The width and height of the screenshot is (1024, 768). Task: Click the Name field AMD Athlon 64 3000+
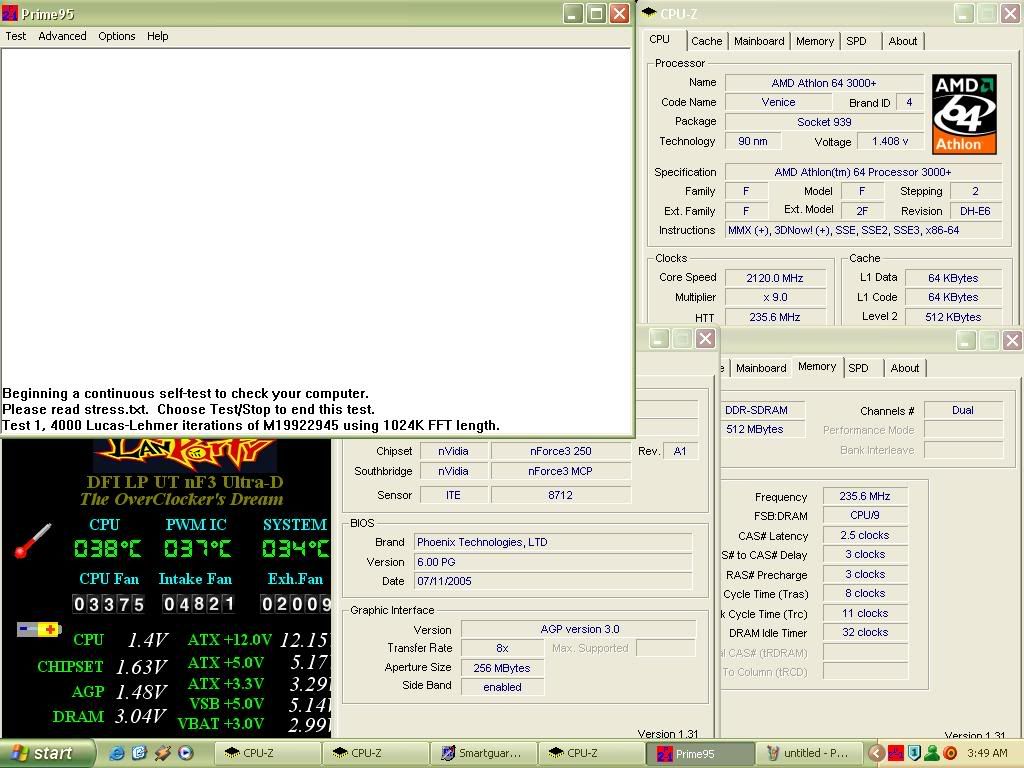pos(824,83)
